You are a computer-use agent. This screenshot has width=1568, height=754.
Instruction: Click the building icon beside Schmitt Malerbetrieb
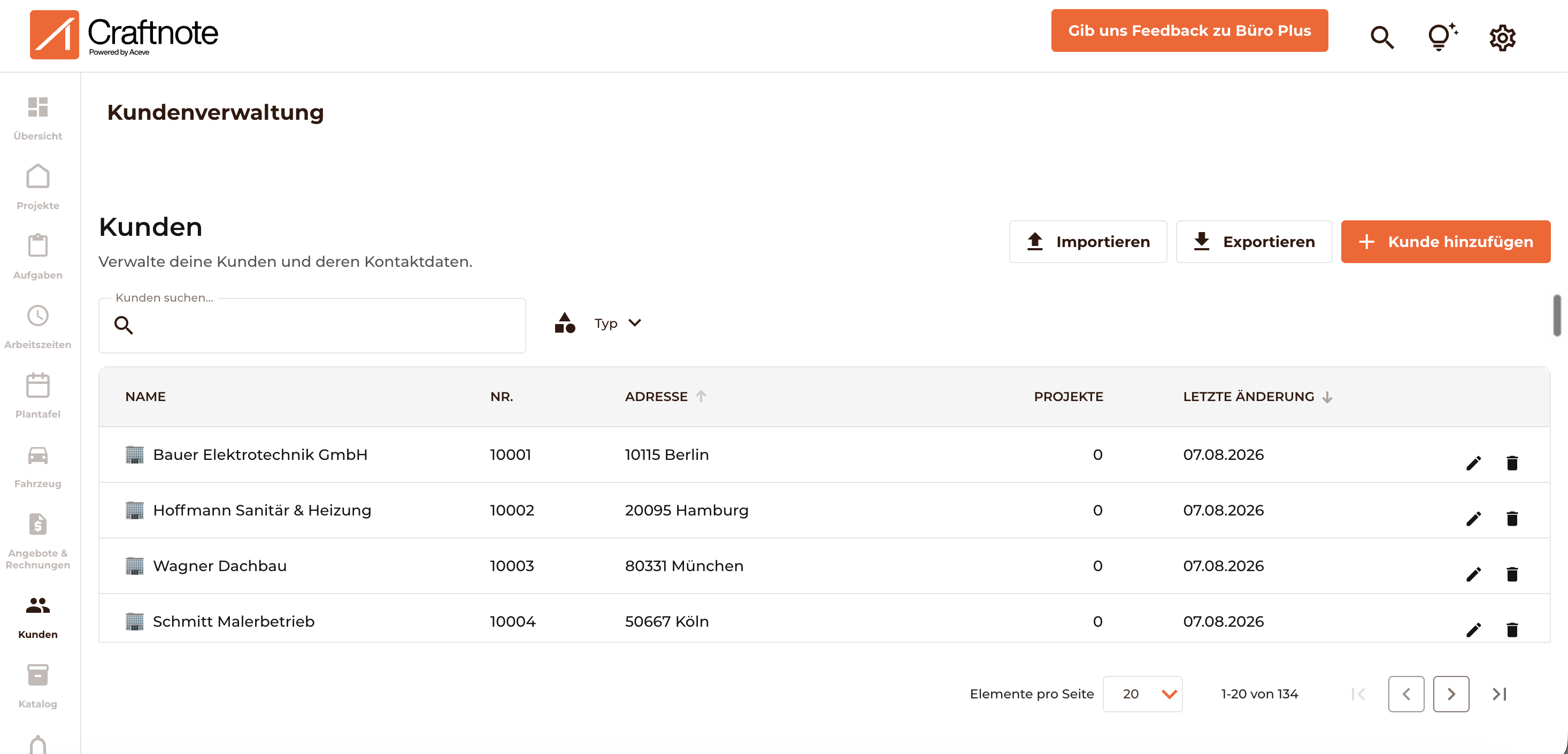[135, 621]
